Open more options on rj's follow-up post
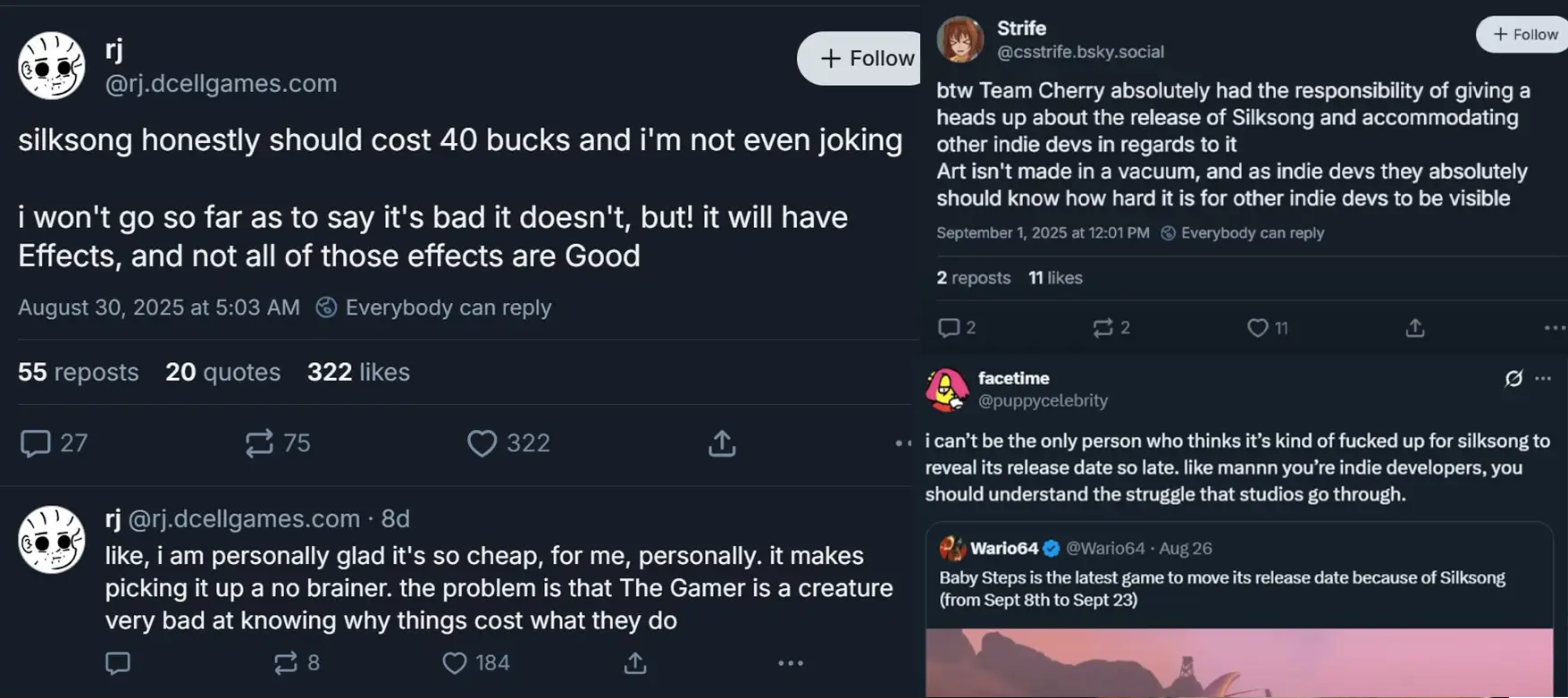The height and width of the screenshot is (698, 1568). coord(791,663)
